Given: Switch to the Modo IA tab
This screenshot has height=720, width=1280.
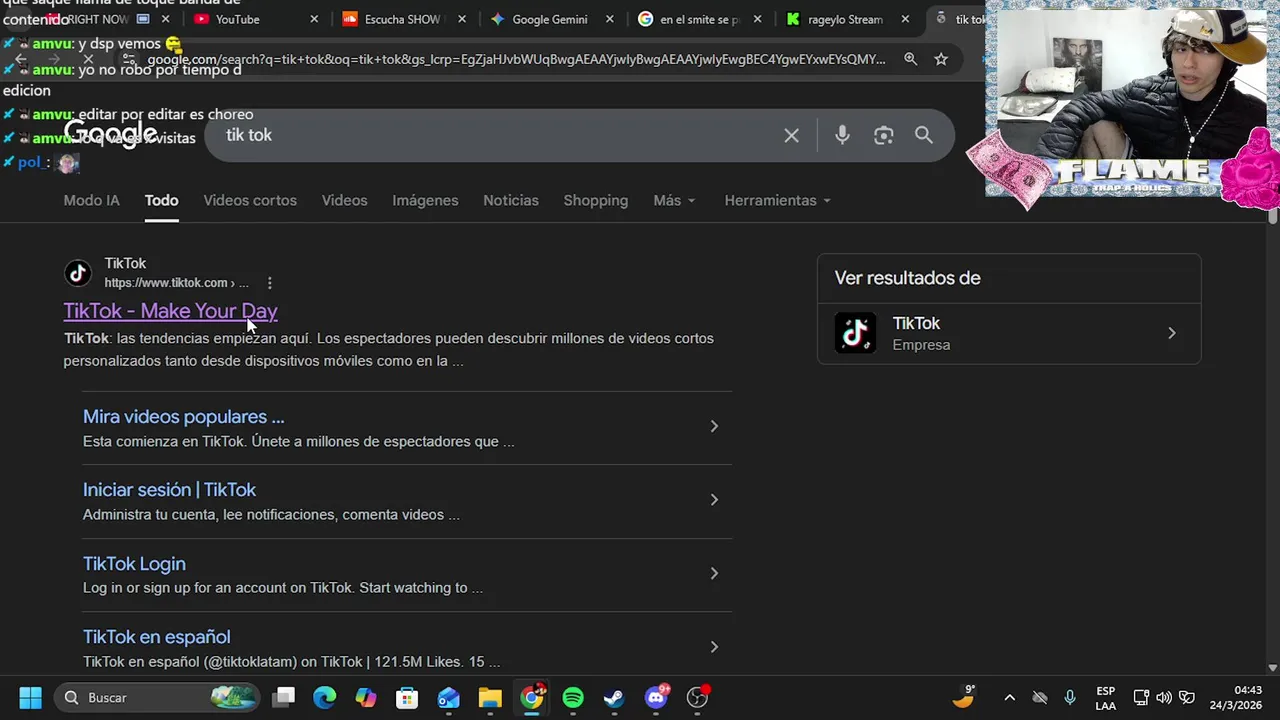Looking at the screenshot, I should (x=91, y=200).
